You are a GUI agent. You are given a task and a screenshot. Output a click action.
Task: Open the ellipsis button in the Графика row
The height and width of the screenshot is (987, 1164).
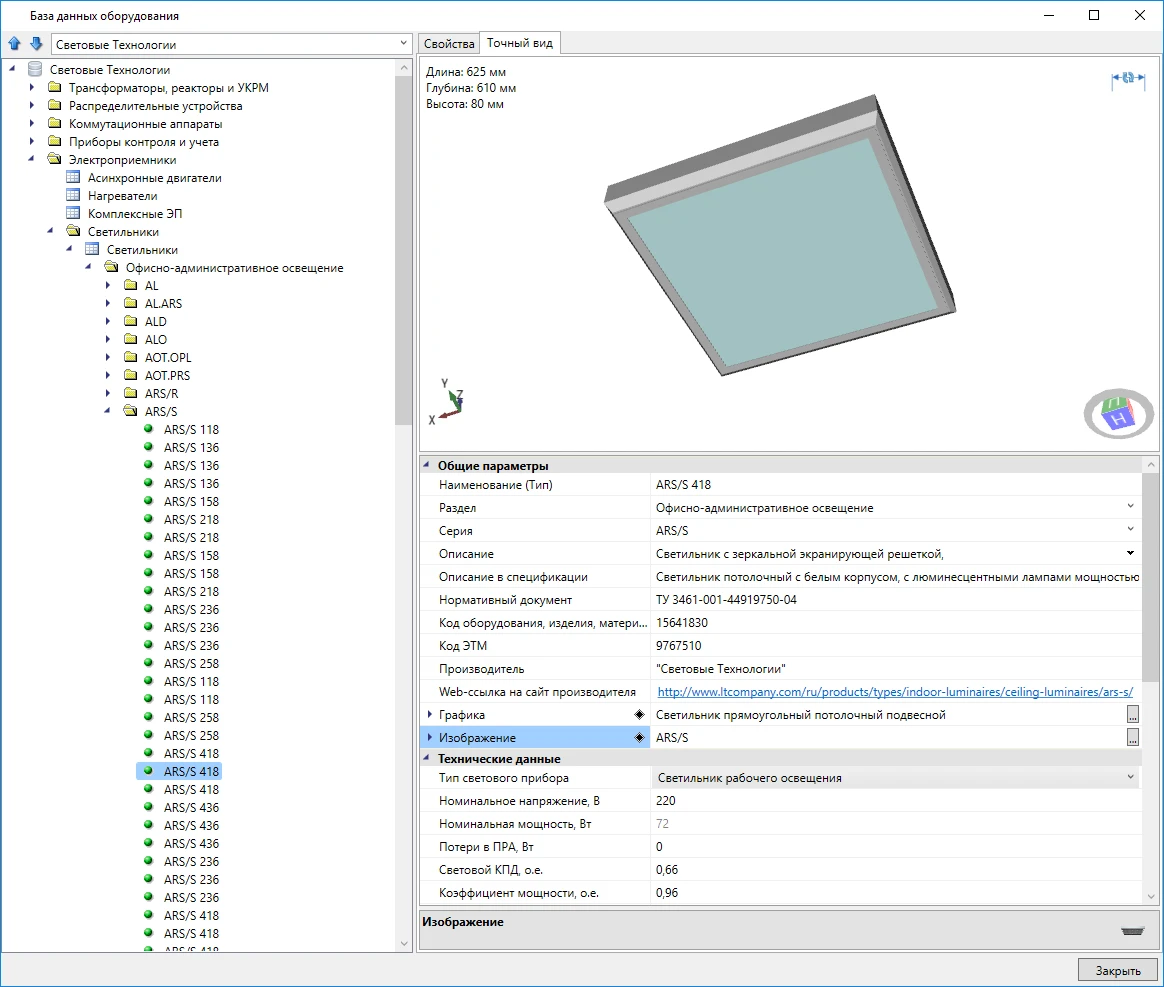tap(1132, 715)
